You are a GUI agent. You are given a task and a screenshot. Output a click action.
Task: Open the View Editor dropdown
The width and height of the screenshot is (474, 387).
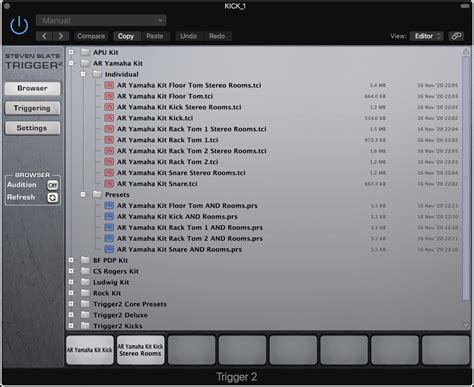click(427, 36)
